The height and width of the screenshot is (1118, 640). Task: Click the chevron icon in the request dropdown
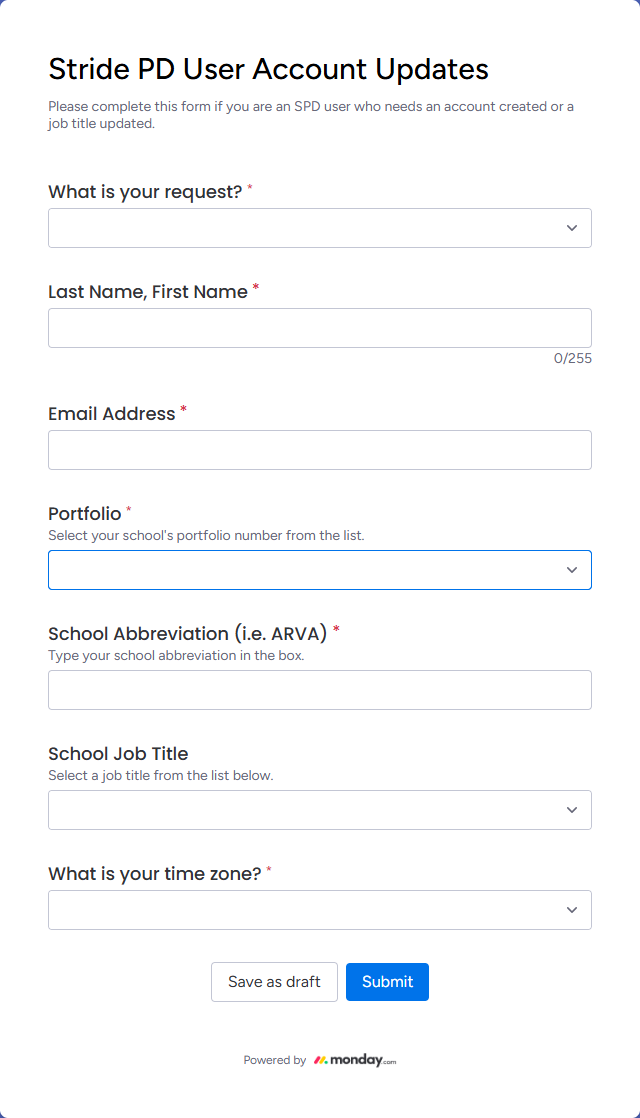(572, 228)
